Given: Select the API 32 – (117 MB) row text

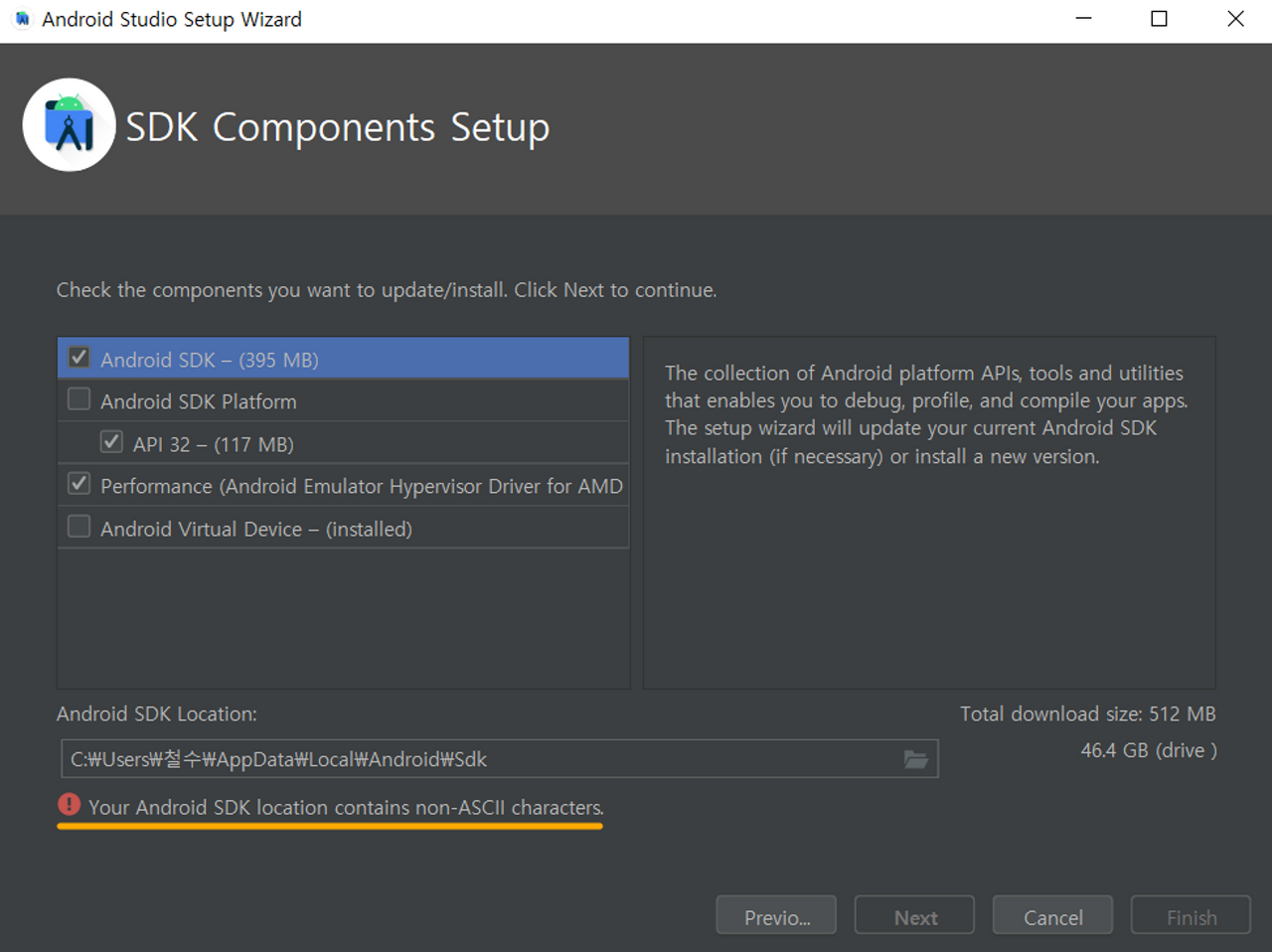Looking at the screenshot, I should pyautogui.click(x=214, y=444).
